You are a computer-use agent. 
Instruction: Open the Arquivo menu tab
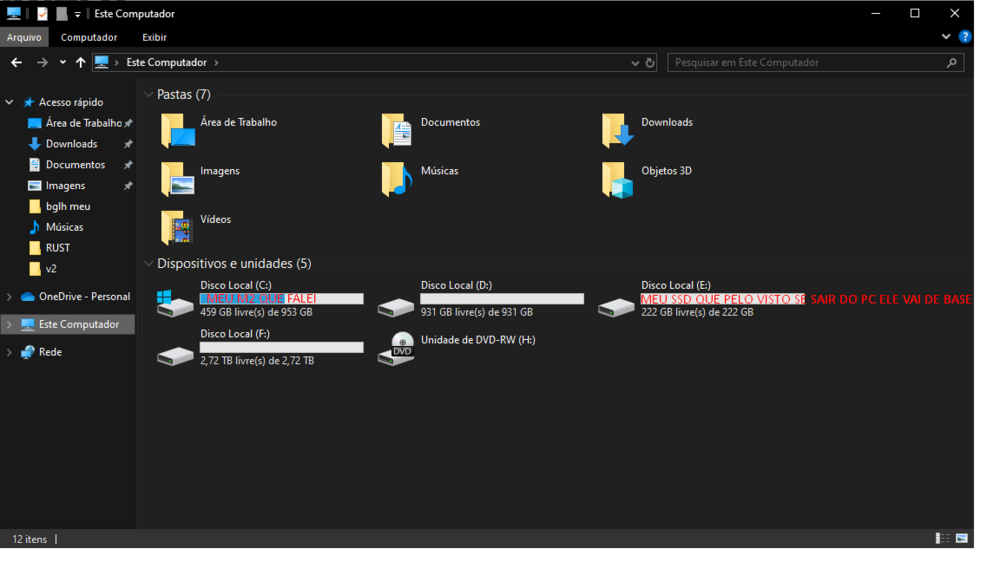pos(24,37)
